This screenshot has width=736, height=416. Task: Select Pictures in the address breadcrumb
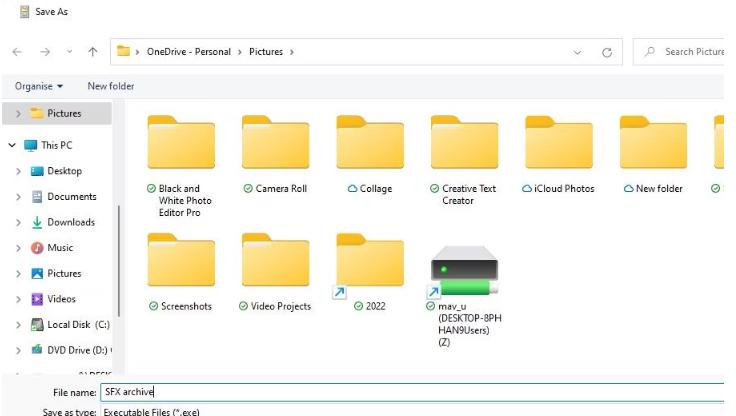(x=266, y=52)
